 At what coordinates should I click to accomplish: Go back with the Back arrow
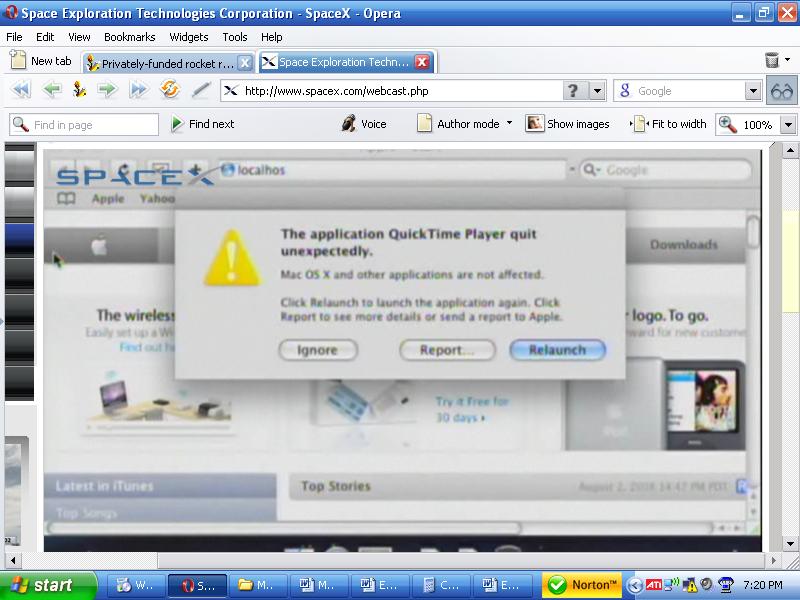52,90
